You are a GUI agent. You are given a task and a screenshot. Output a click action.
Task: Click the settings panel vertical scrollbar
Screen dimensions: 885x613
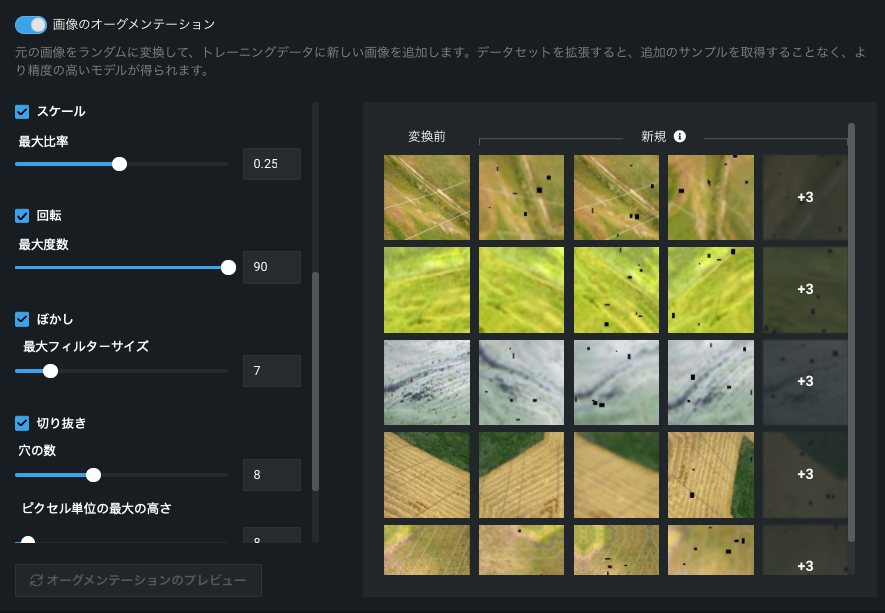pyautogui.click(x=316, y=380)
